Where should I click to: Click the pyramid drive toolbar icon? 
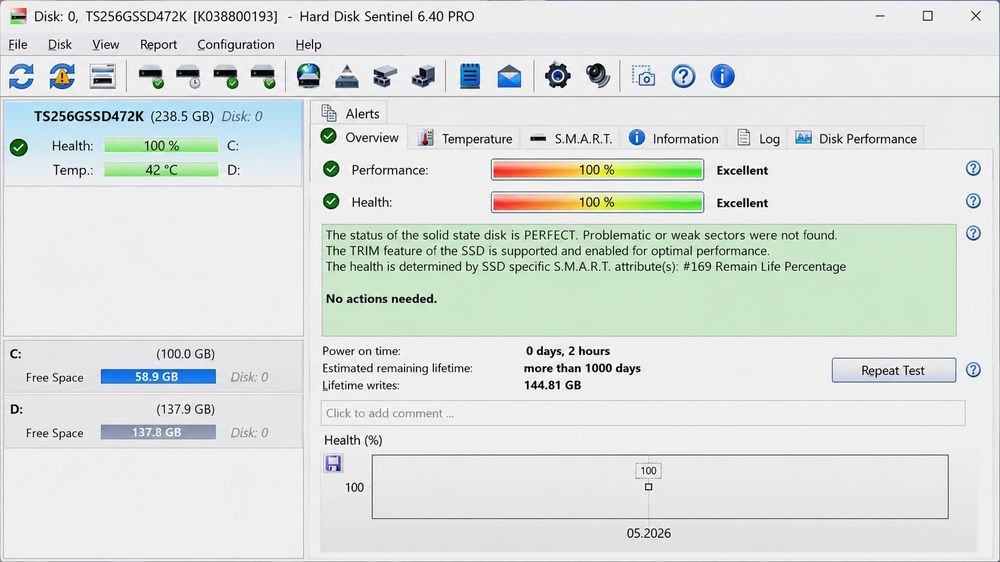347,77
